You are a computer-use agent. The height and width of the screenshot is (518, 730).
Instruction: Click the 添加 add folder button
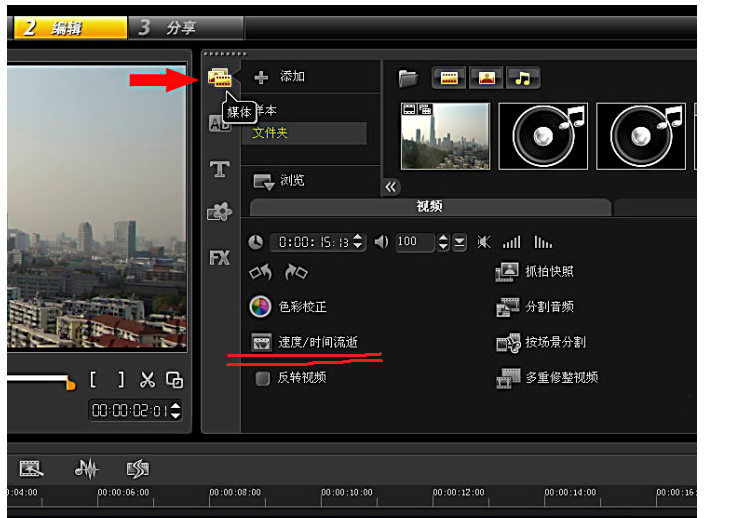pos(279,76)
